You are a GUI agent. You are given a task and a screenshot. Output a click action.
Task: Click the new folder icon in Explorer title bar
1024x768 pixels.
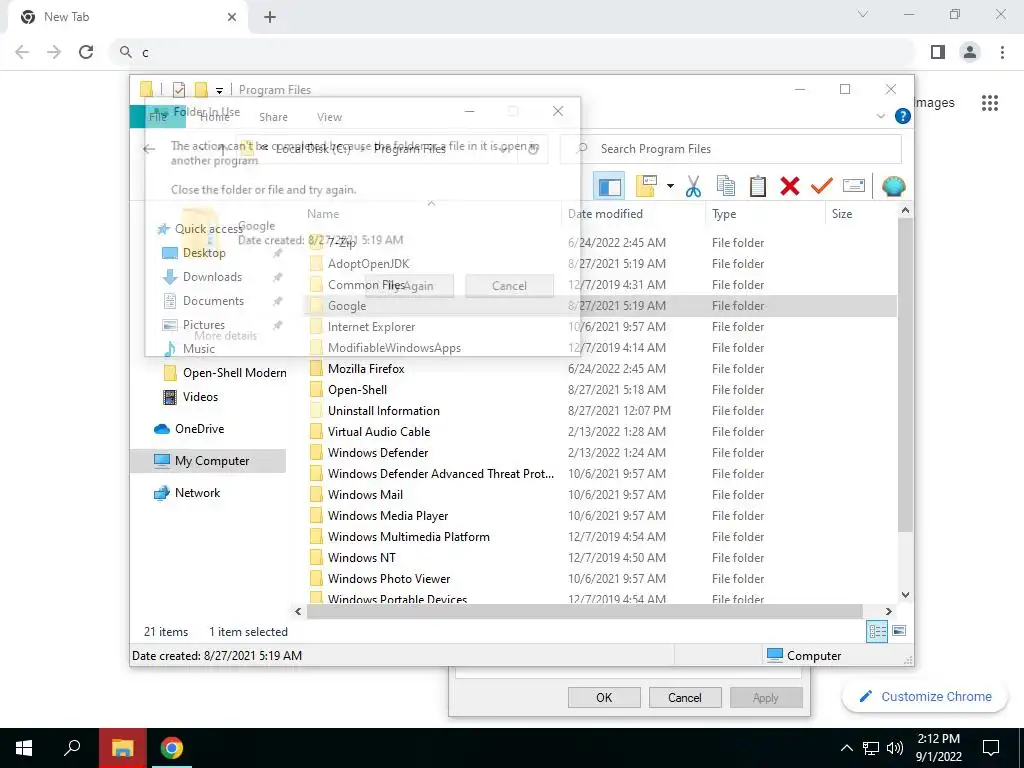(x=201, y=89)
